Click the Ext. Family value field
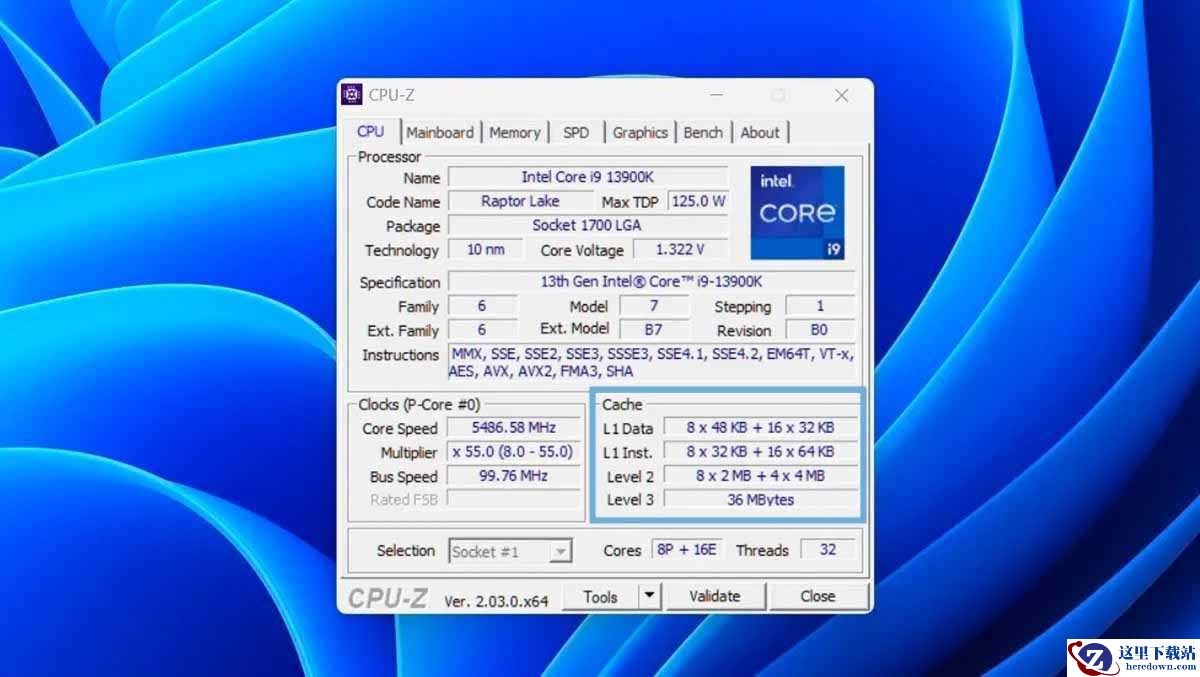Screen dimensions: 1200x677 pyautogui.click(x=482, y=329)
